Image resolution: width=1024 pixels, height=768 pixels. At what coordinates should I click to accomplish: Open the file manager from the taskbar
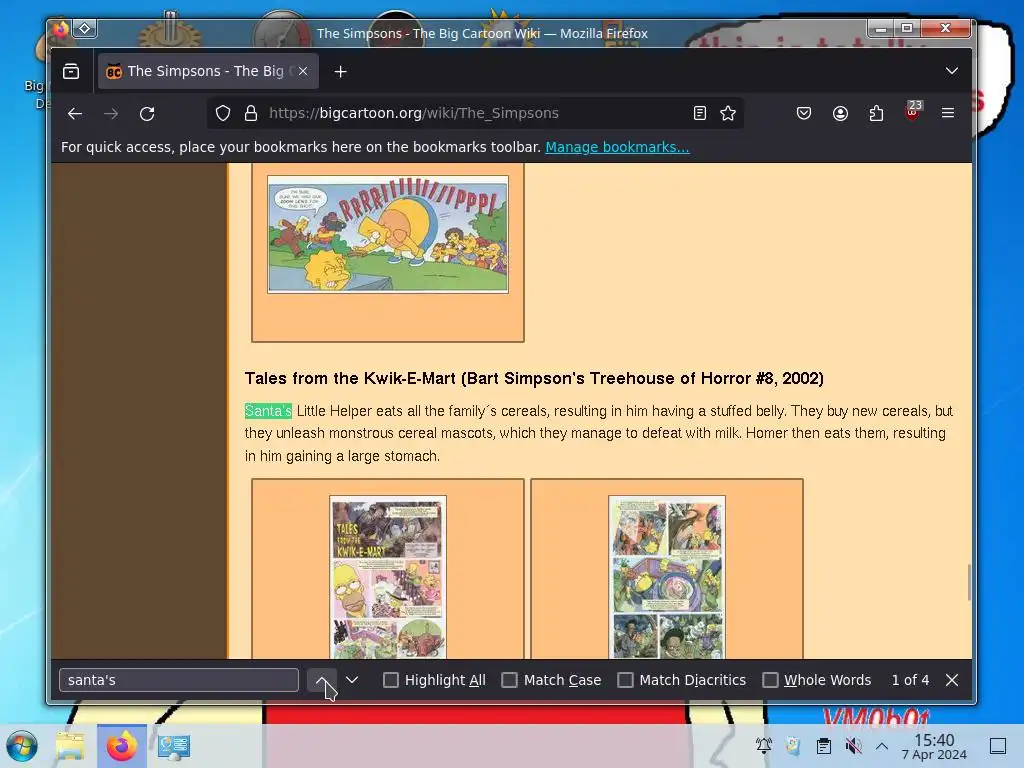(70, 746)
